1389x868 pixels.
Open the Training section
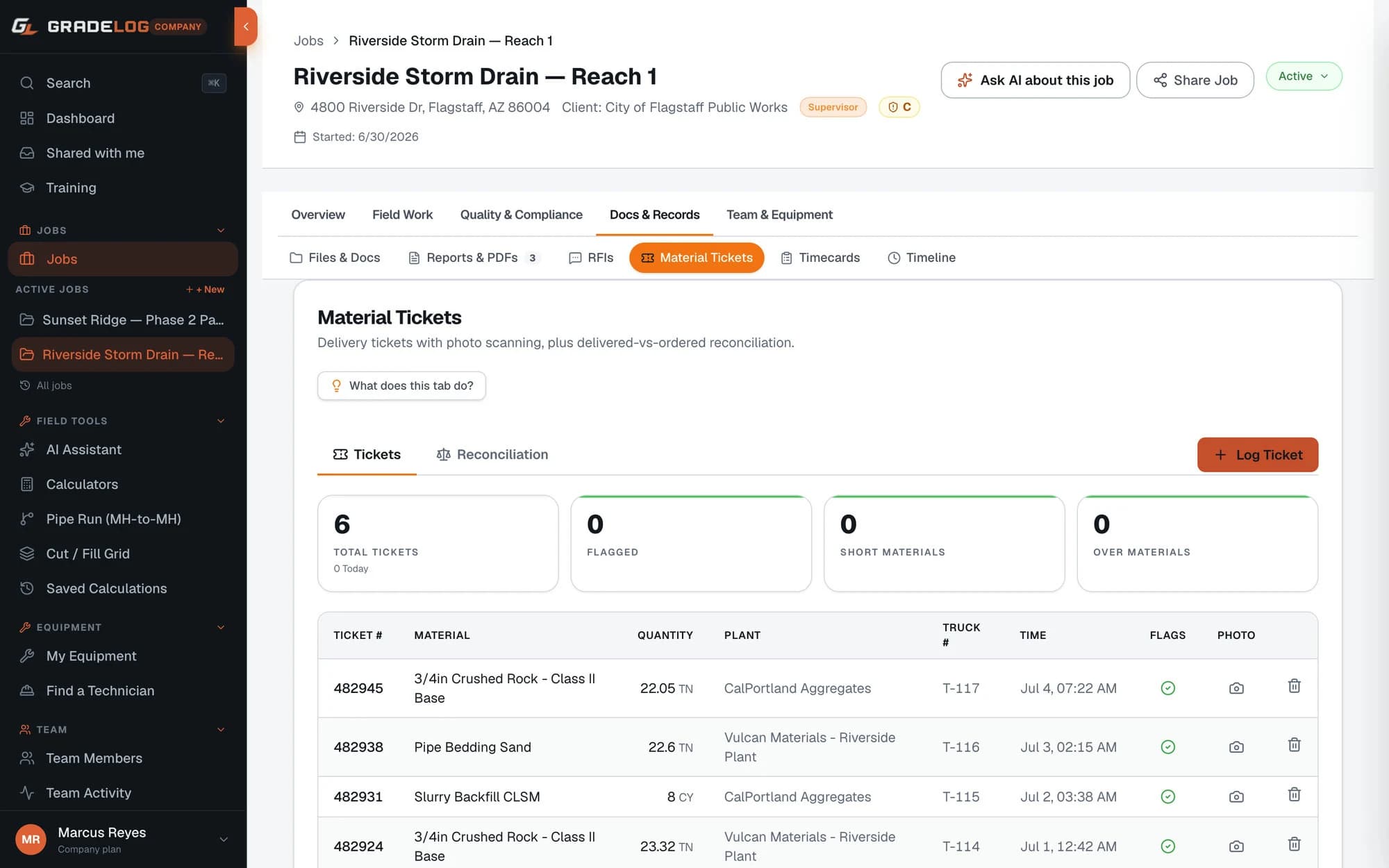tap(123, 187)
